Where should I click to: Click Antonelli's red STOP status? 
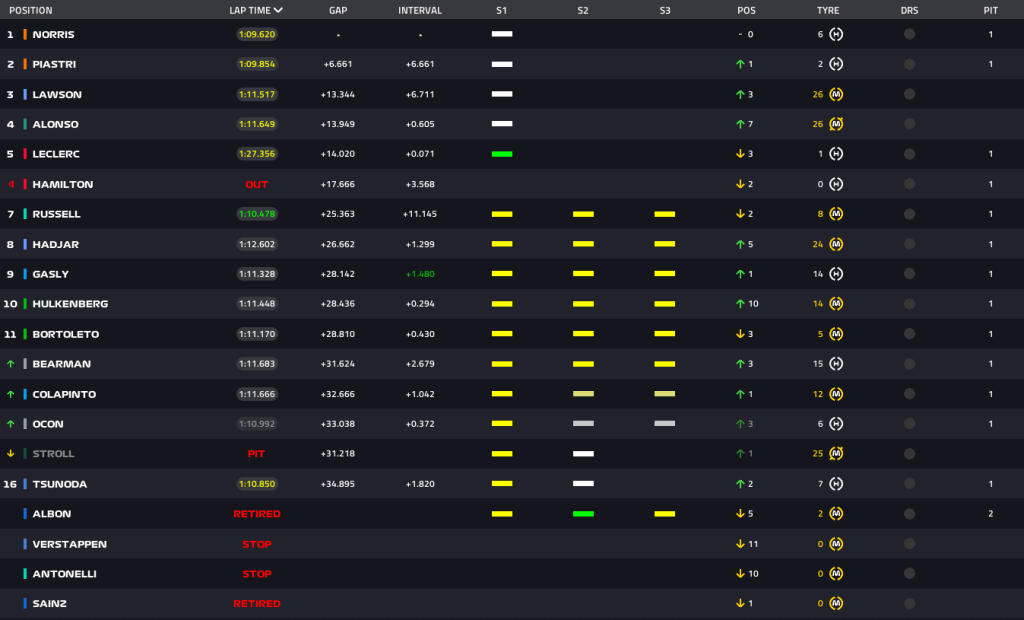[x=257, y=574]
